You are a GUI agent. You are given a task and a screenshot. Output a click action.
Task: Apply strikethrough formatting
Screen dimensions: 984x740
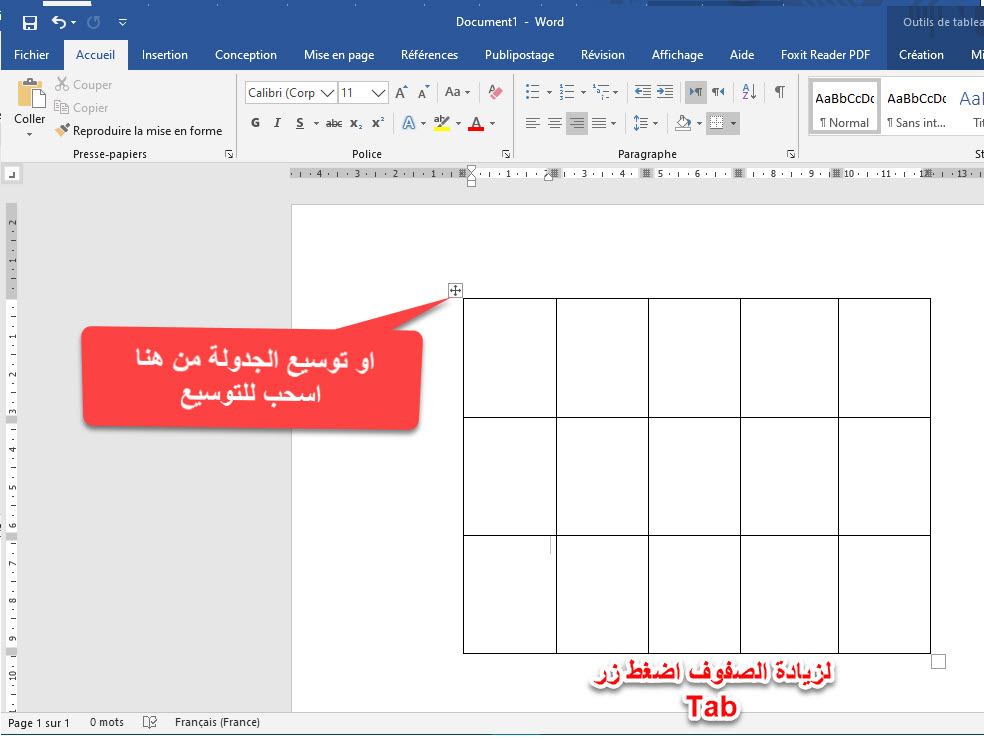tap(333, 122)
